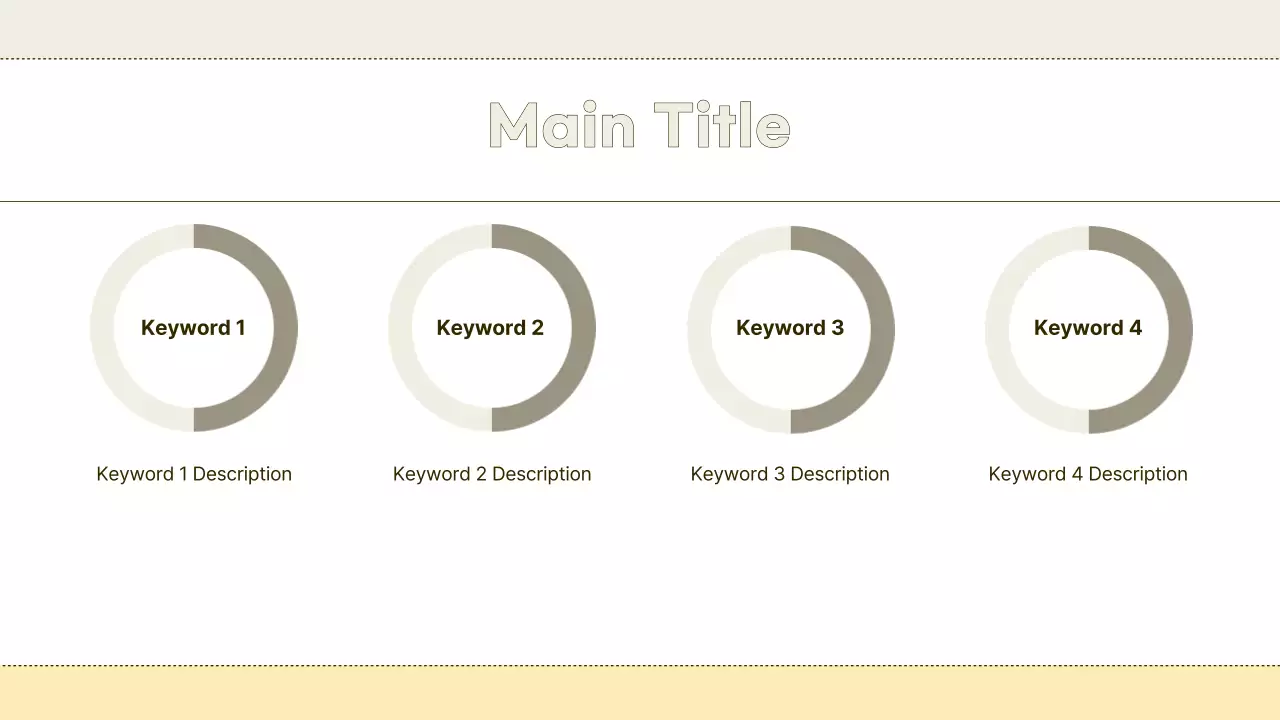The width and height of the screenshot is (1280, 720).
Task: Click the Keyword 3 text in the donut
Action: pyautogui.click(x=790, y=328)
